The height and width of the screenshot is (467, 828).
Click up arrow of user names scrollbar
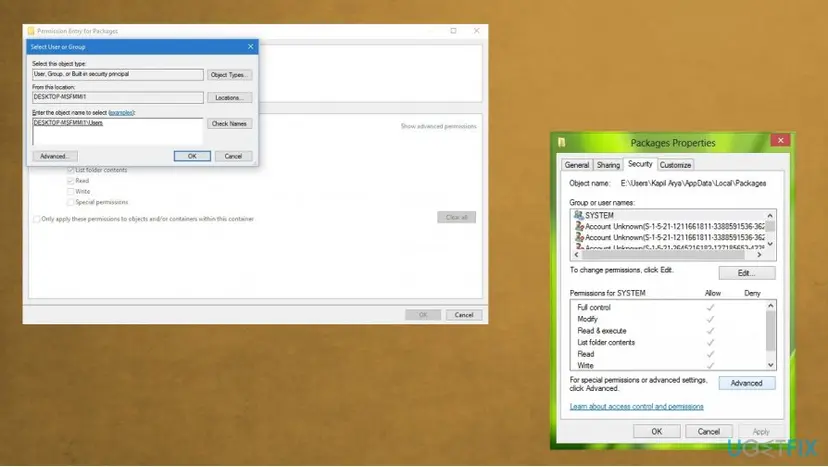770,215
